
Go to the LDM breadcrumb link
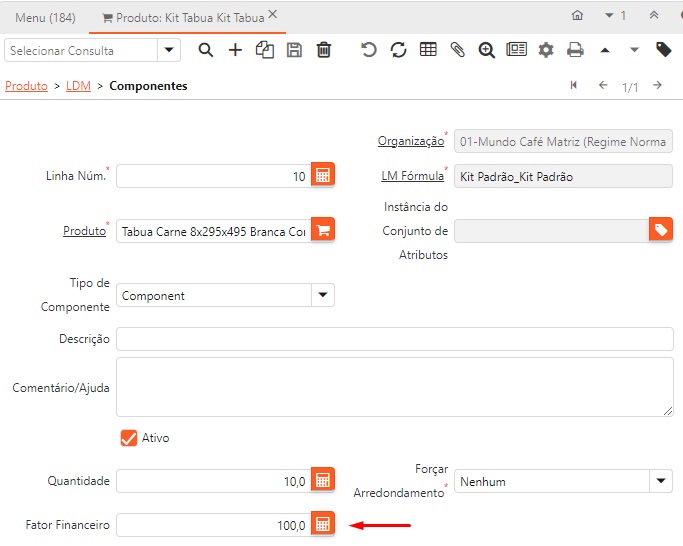[x=78, y=86]
